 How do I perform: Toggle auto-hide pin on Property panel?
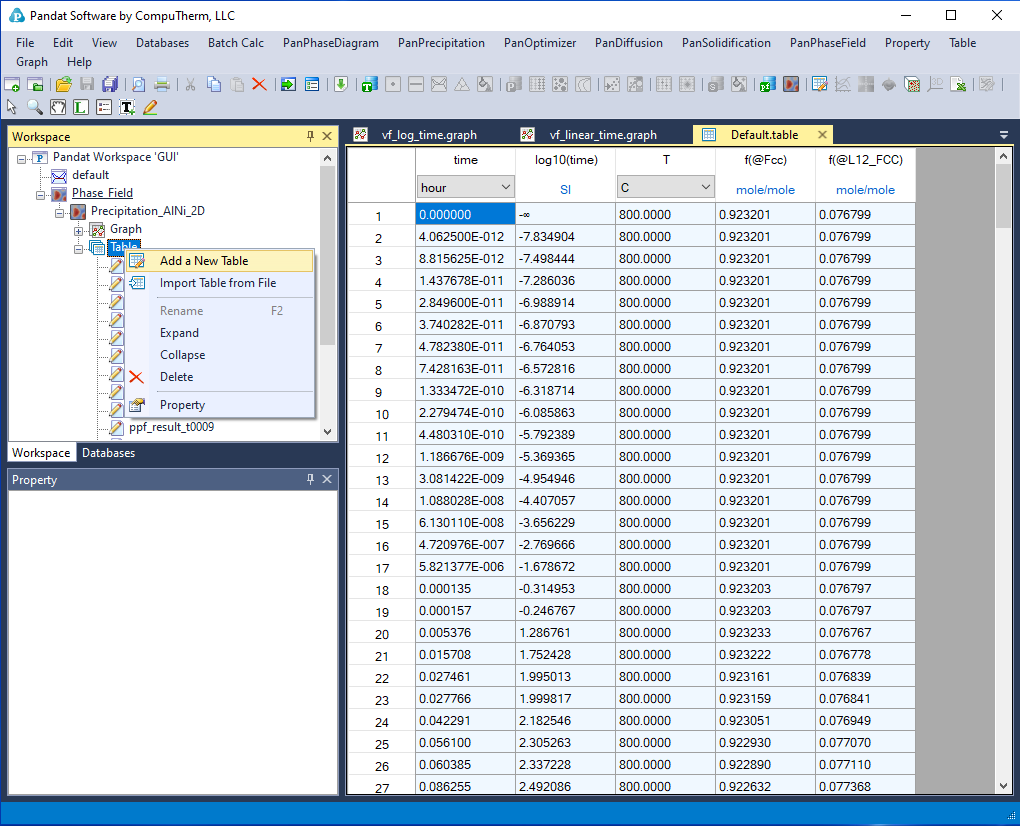point(310,480)
